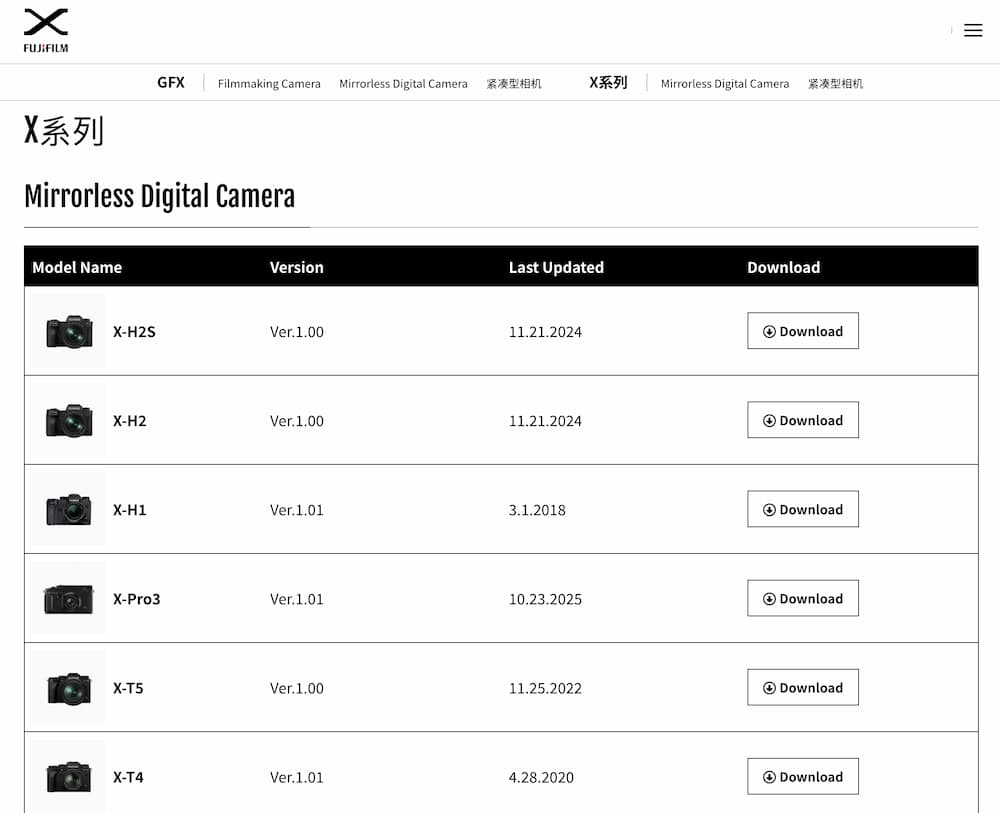Screen dimensions: 1000x813
Task: Download firmware for X-H1
Action: (x=803, y=509)
